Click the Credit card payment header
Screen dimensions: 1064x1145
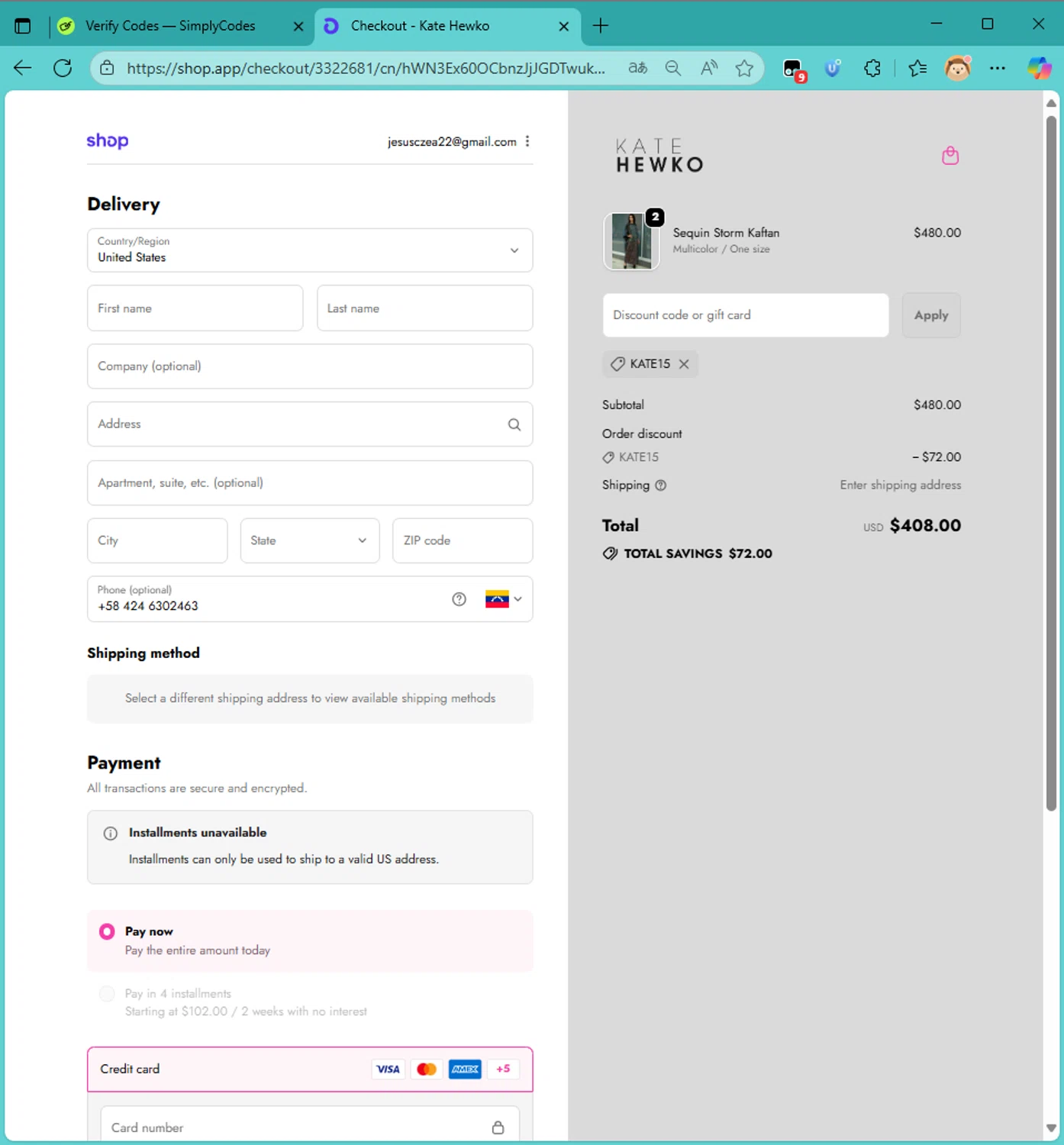pyautogui.click(x=310, y=1069)
